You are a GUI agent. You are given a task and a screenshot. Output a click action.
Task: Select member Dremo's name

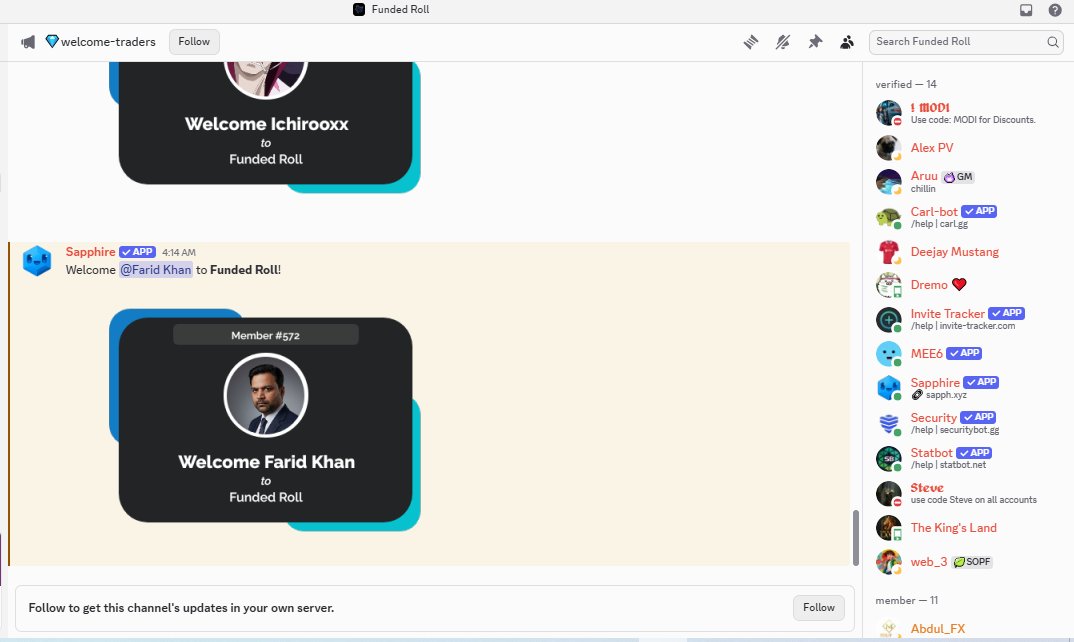click(x=929, y=284)
